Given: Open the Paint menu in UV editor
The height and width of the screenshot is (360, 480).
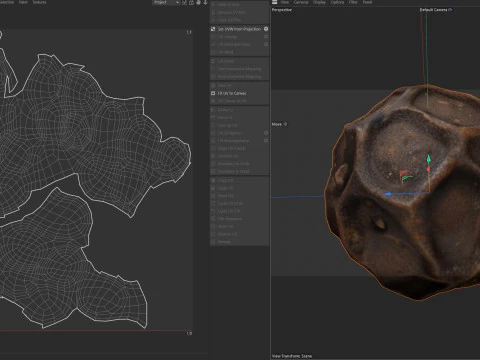Looking at the screenshot, I should (x=23, y=2).
